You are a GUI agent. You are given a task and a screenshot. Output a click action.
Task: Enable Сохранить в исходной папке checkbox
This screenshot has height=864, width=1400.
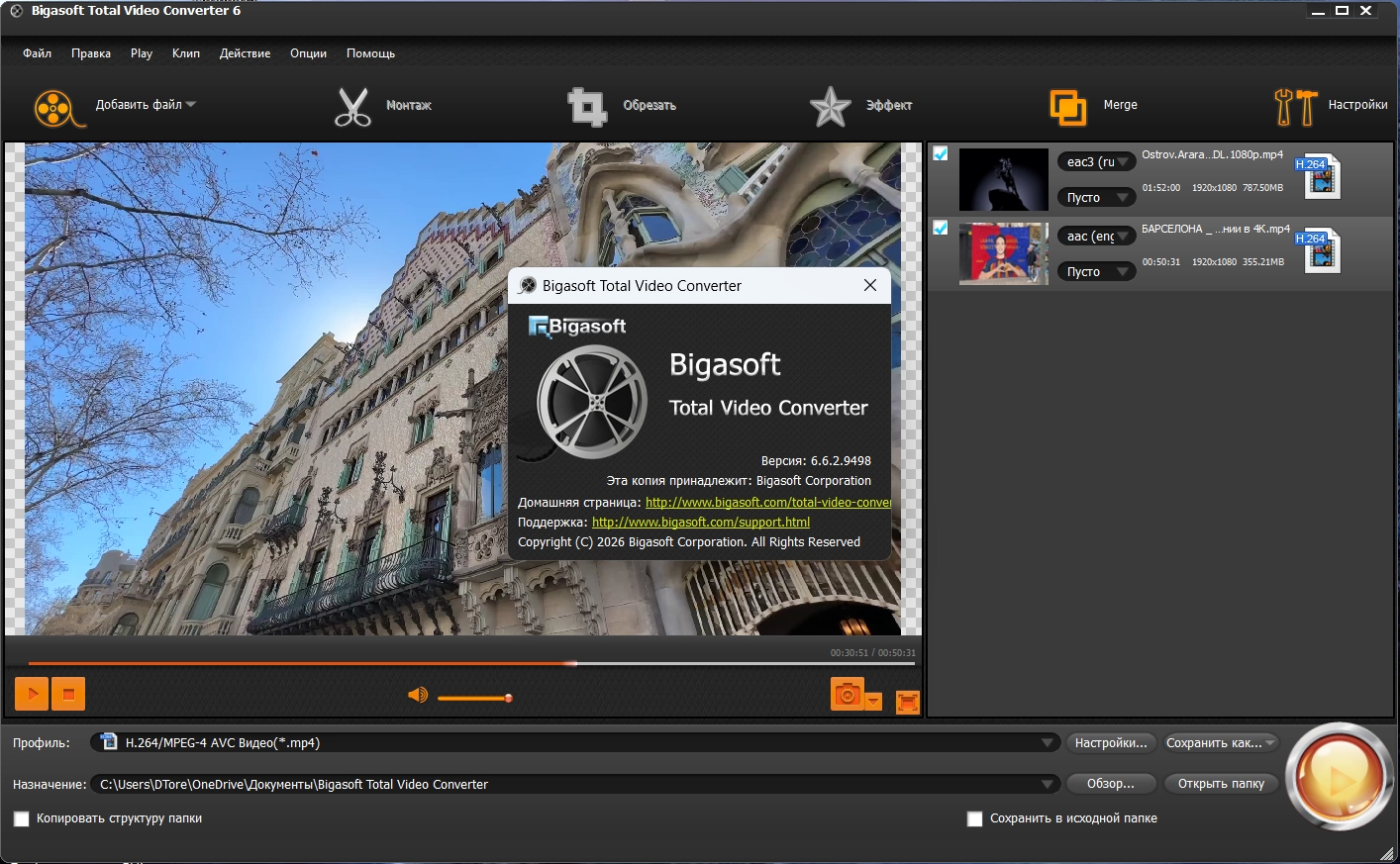pyautogui.click(x=975, y=818)
